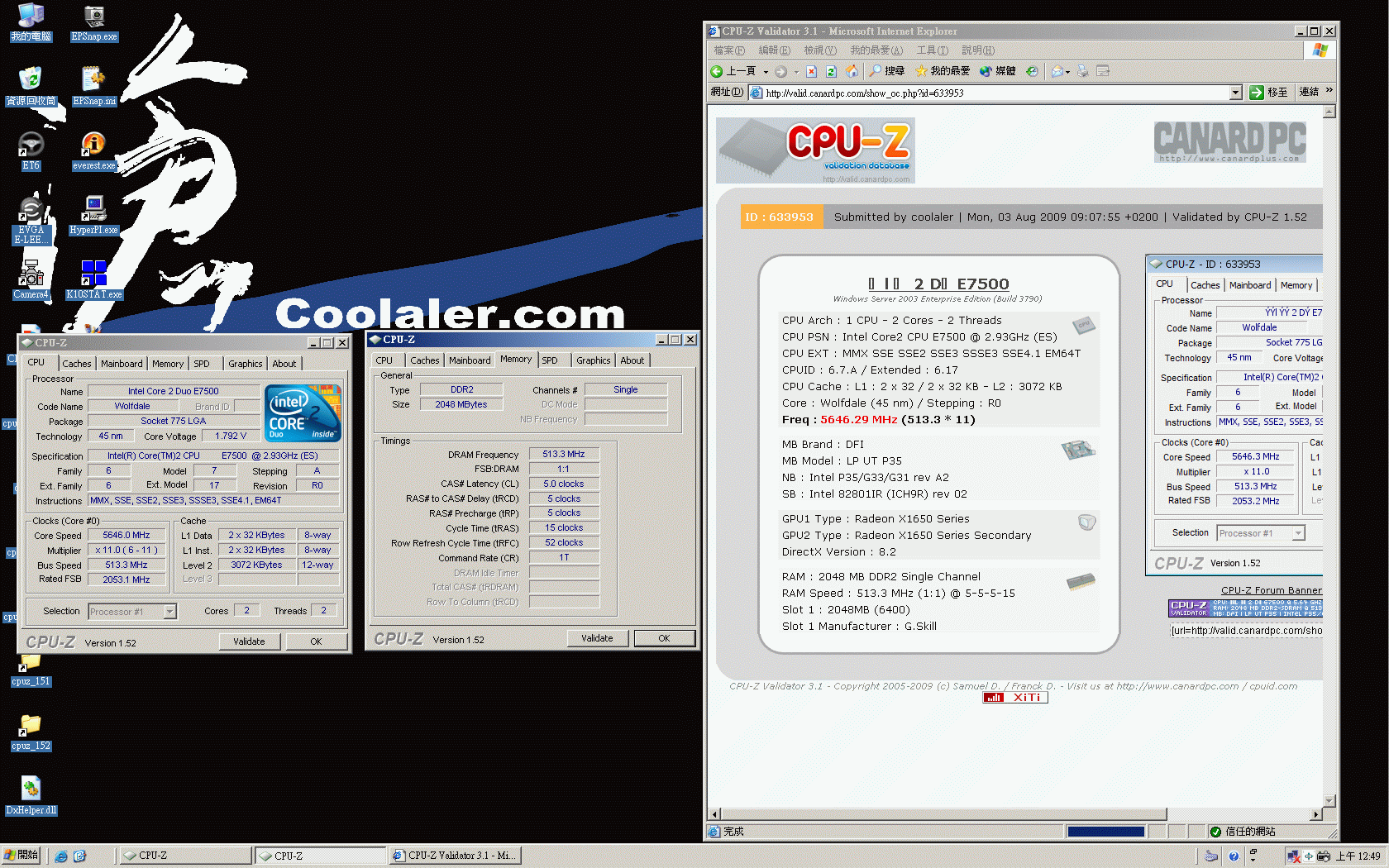Open the forward button history dropdown arrow

pos(795,72)
